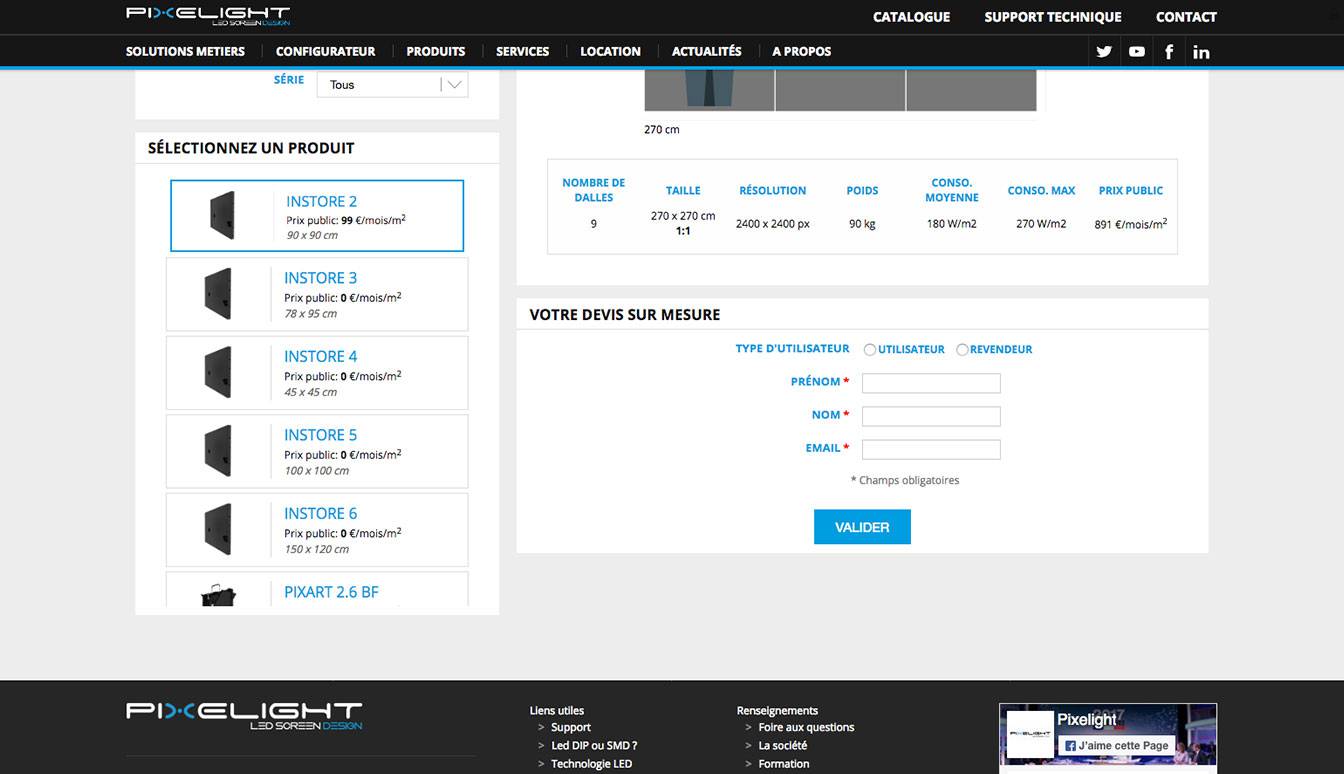Image resolution: width=1344 pixels, height=774 pixels.
Task: Click the Pixelight logo in footer
Action: 244,715
